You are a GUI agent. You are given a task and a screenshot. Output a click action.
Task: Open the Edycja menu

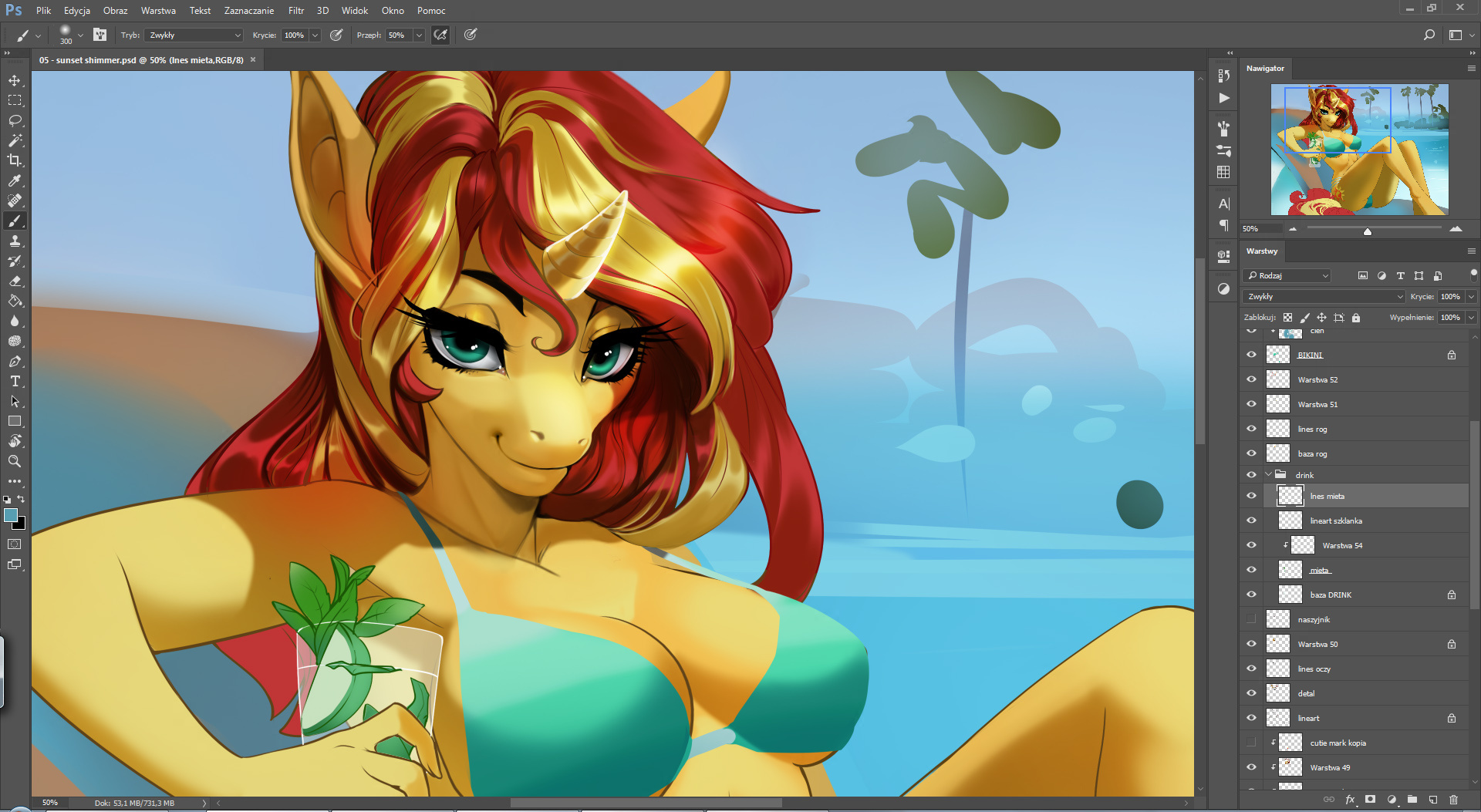[77, 11]
